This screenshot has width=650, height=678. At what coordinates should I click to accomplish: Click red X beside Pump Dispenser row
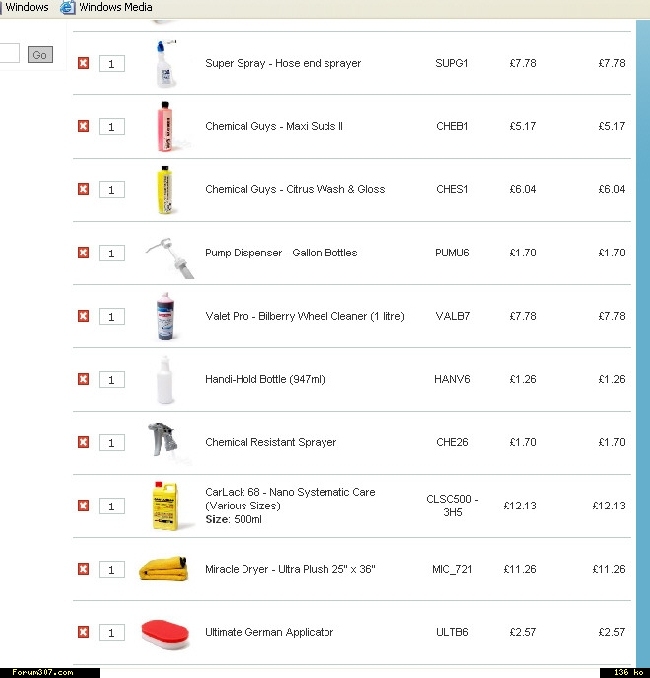point(83,253)
